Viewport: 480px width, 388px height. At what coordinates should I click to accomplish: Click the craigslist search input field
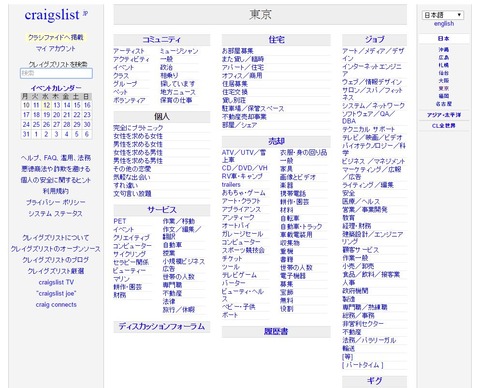pyautogui.click(x=56, y=73)
